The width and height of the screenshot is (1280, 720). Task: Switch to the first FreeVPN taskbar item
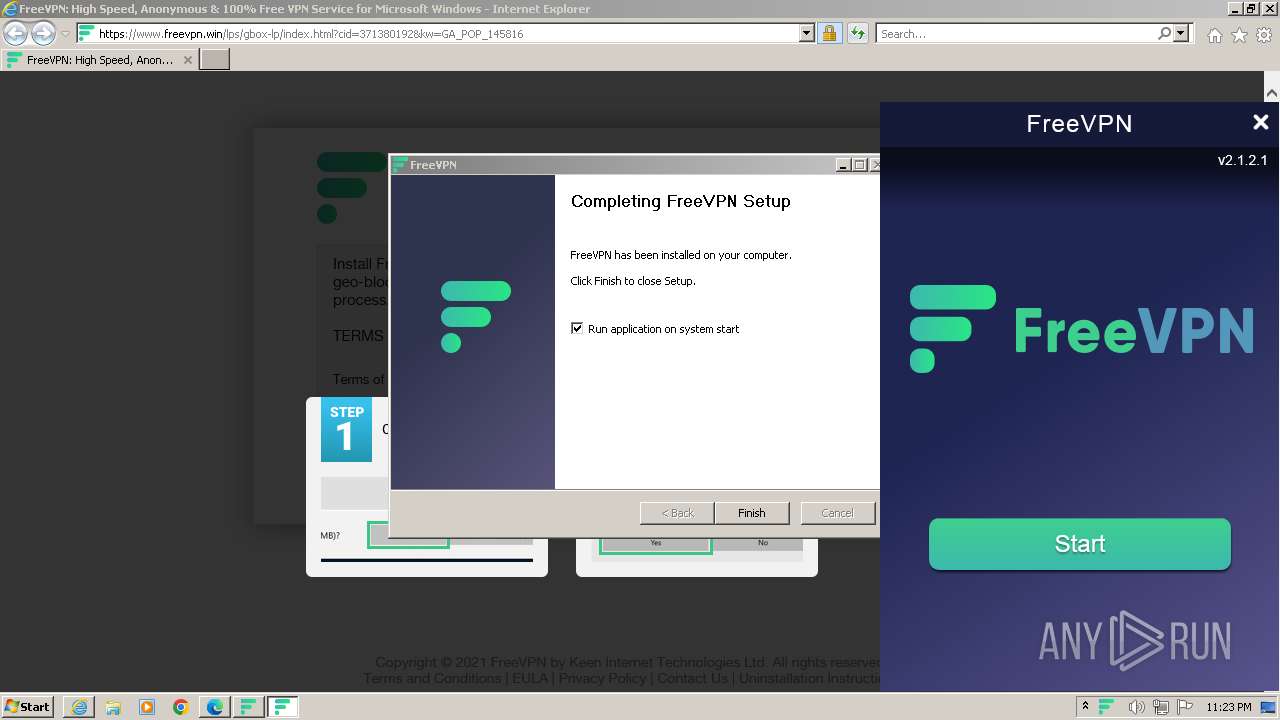(x=248, y=707)
